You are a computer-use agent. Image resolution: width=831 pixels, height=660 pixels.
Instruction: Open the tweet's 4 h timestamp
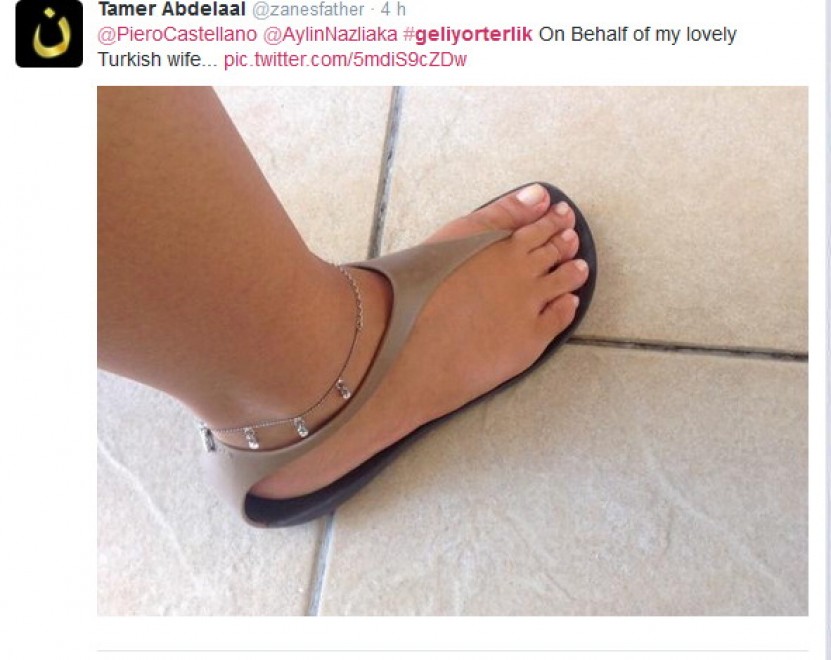(393, 9)
